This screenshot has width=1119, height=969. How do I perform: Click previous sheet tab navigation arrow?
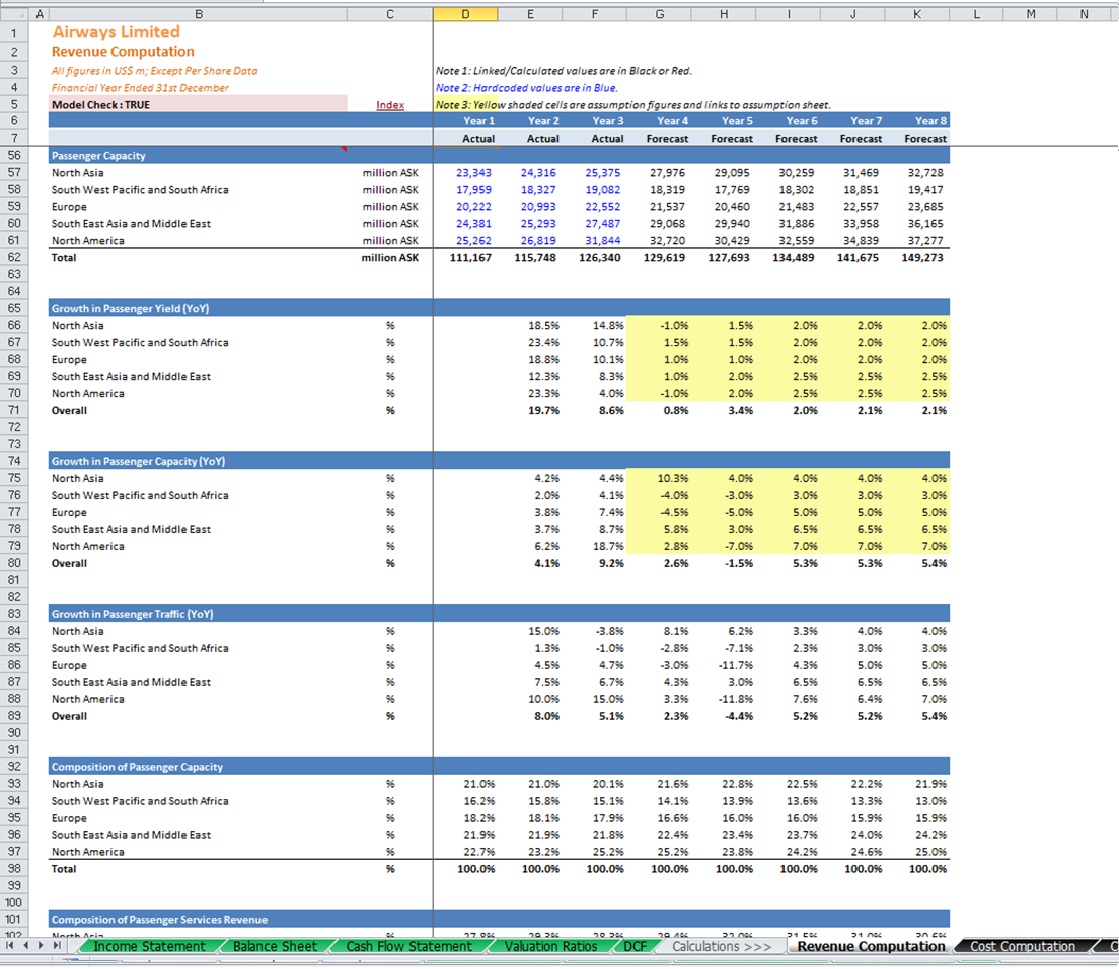26,945
